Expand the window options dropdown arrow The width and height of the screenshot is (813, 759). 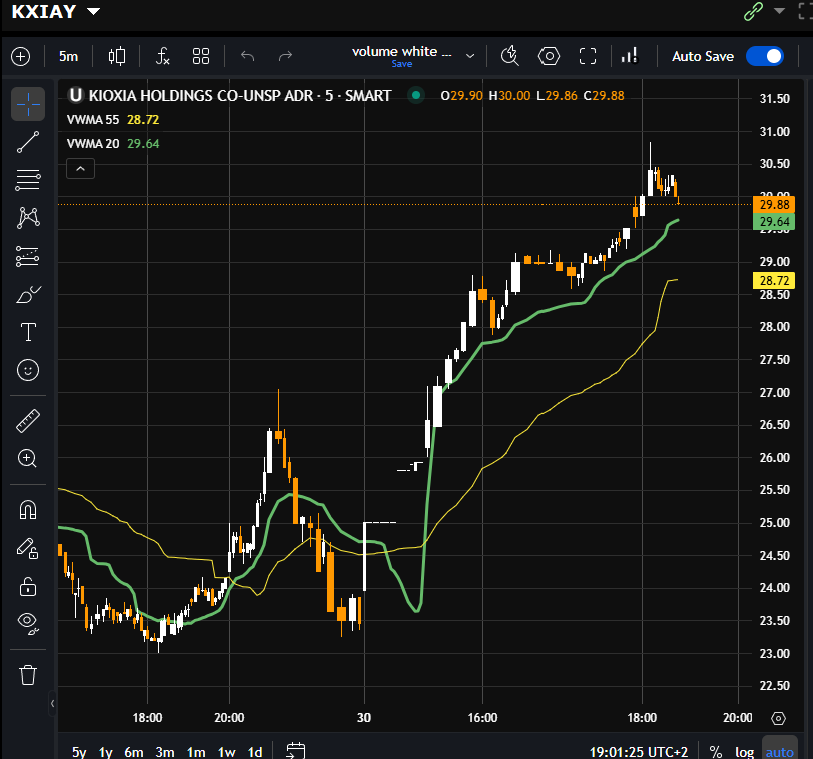click(x=779, y=11)
